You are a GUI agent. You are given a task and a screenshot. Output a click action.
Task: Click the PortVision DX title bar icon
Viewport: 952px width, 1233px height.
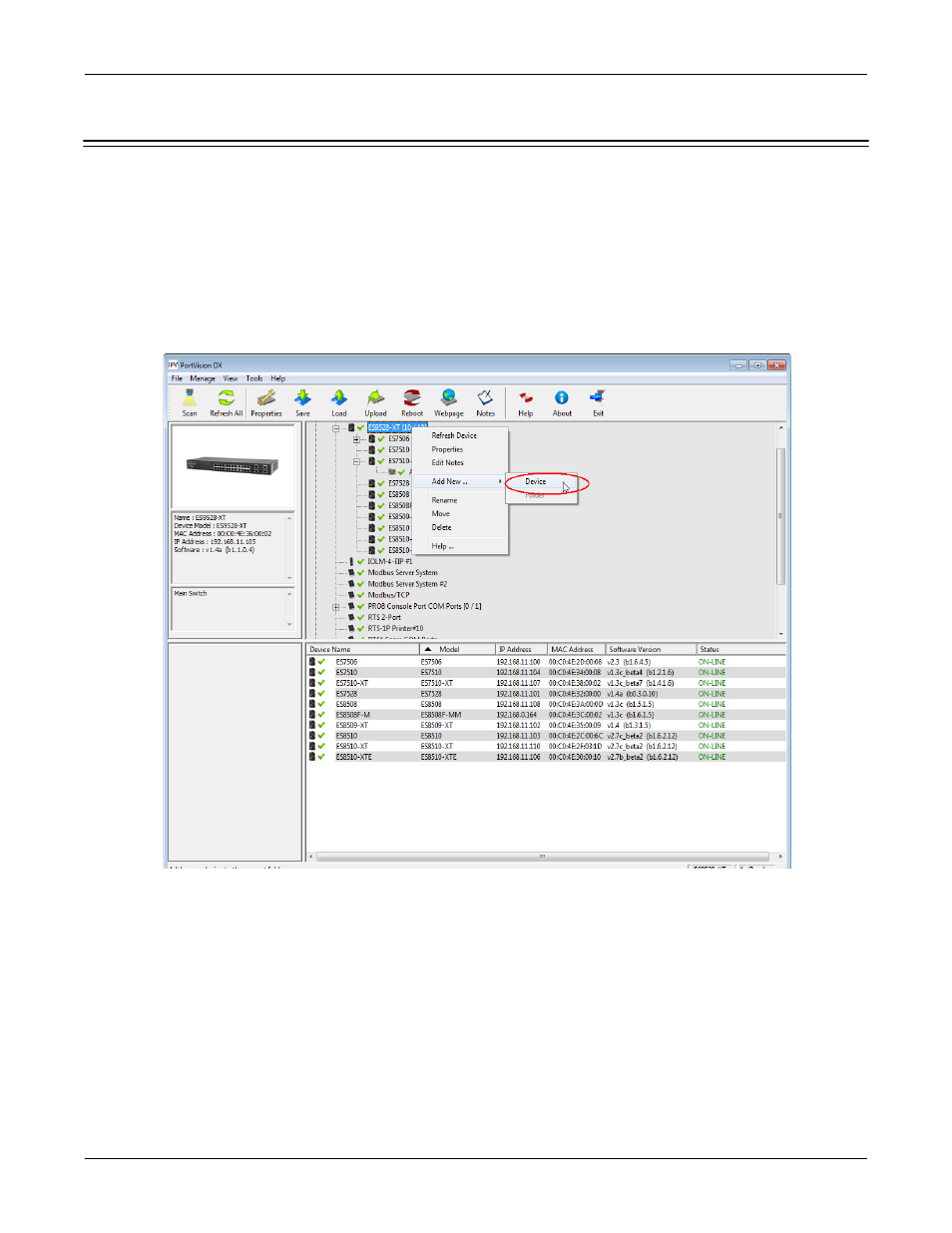[x=174, y=365]
